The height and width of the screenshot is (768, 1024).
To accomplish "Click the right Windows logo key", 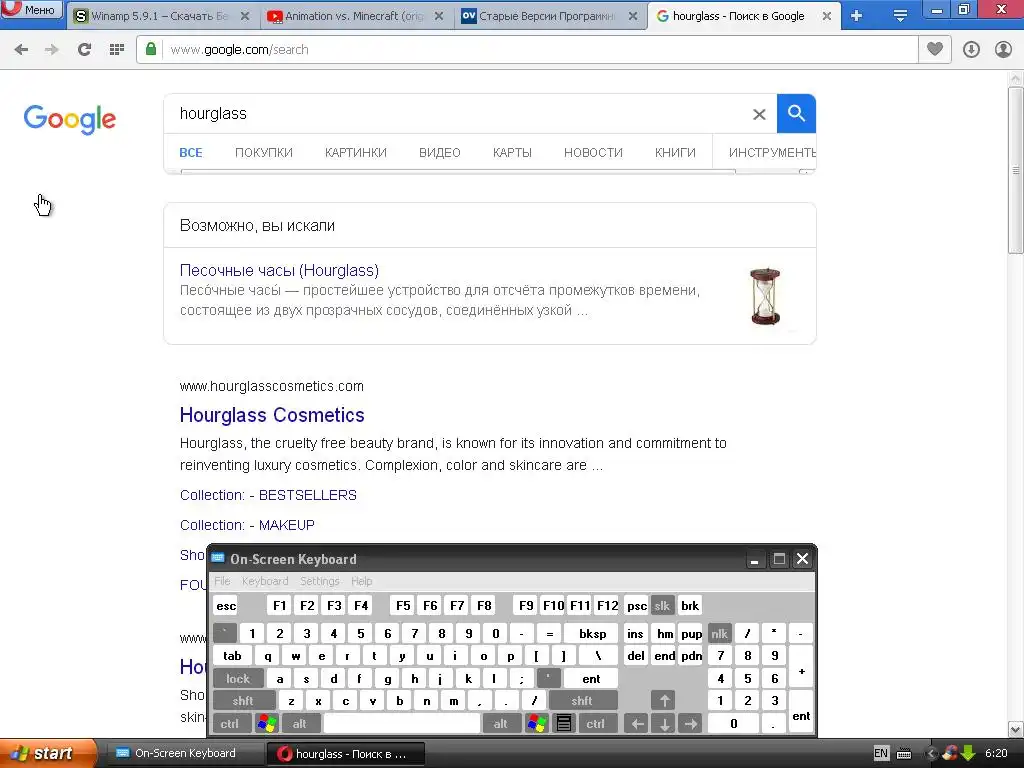I will click(x=537, y=724).
